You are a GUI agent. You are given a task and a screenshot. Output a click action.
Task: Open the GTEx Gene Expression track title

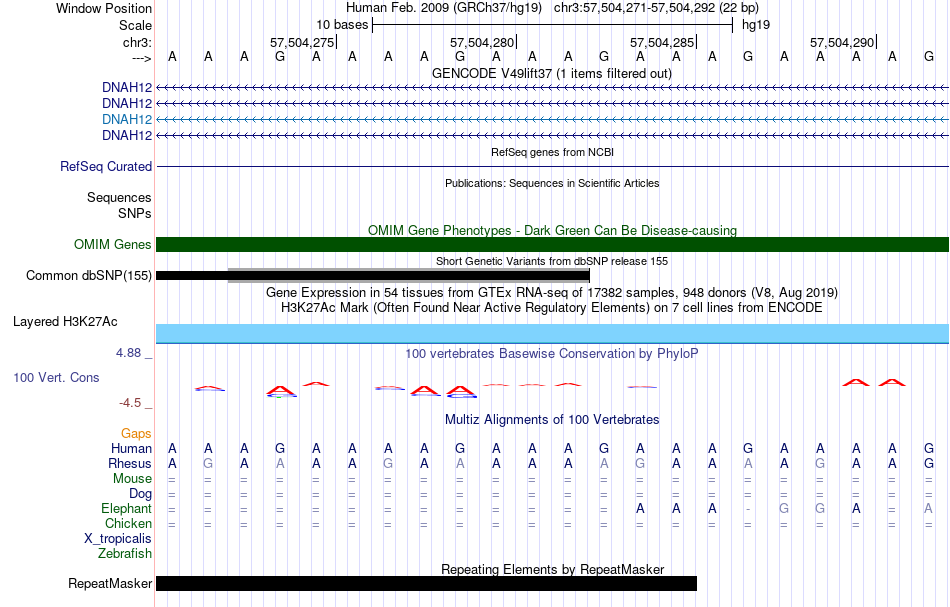(552, 293)
